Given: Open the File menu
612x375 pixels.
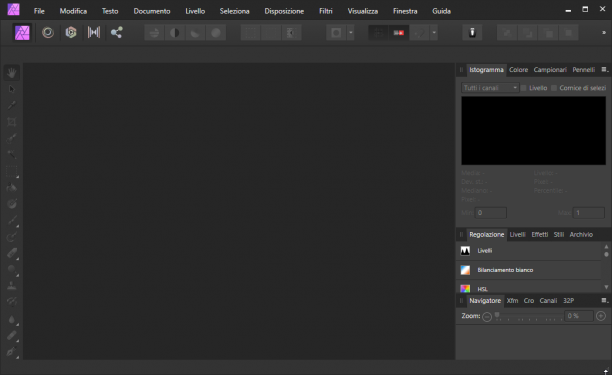Looking at the screenshot, I should 39,11.
